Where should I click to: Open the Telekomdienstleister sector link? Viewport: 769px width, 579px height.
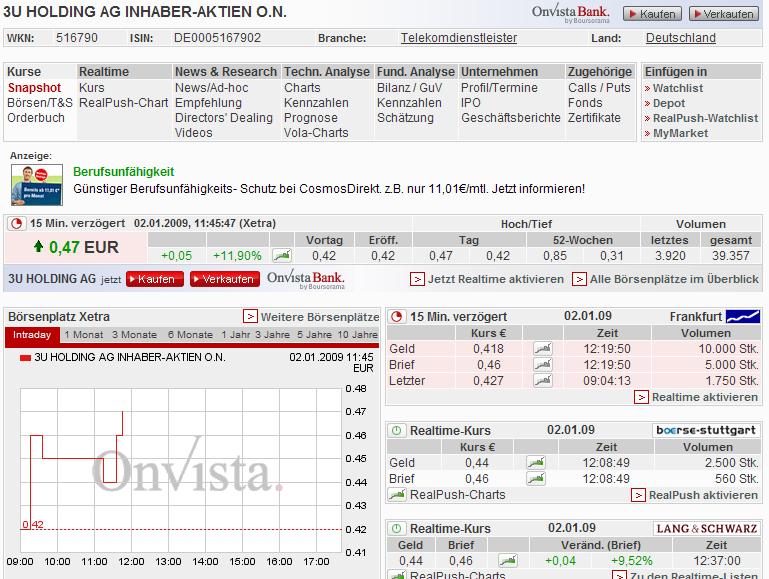click(459, 38)
